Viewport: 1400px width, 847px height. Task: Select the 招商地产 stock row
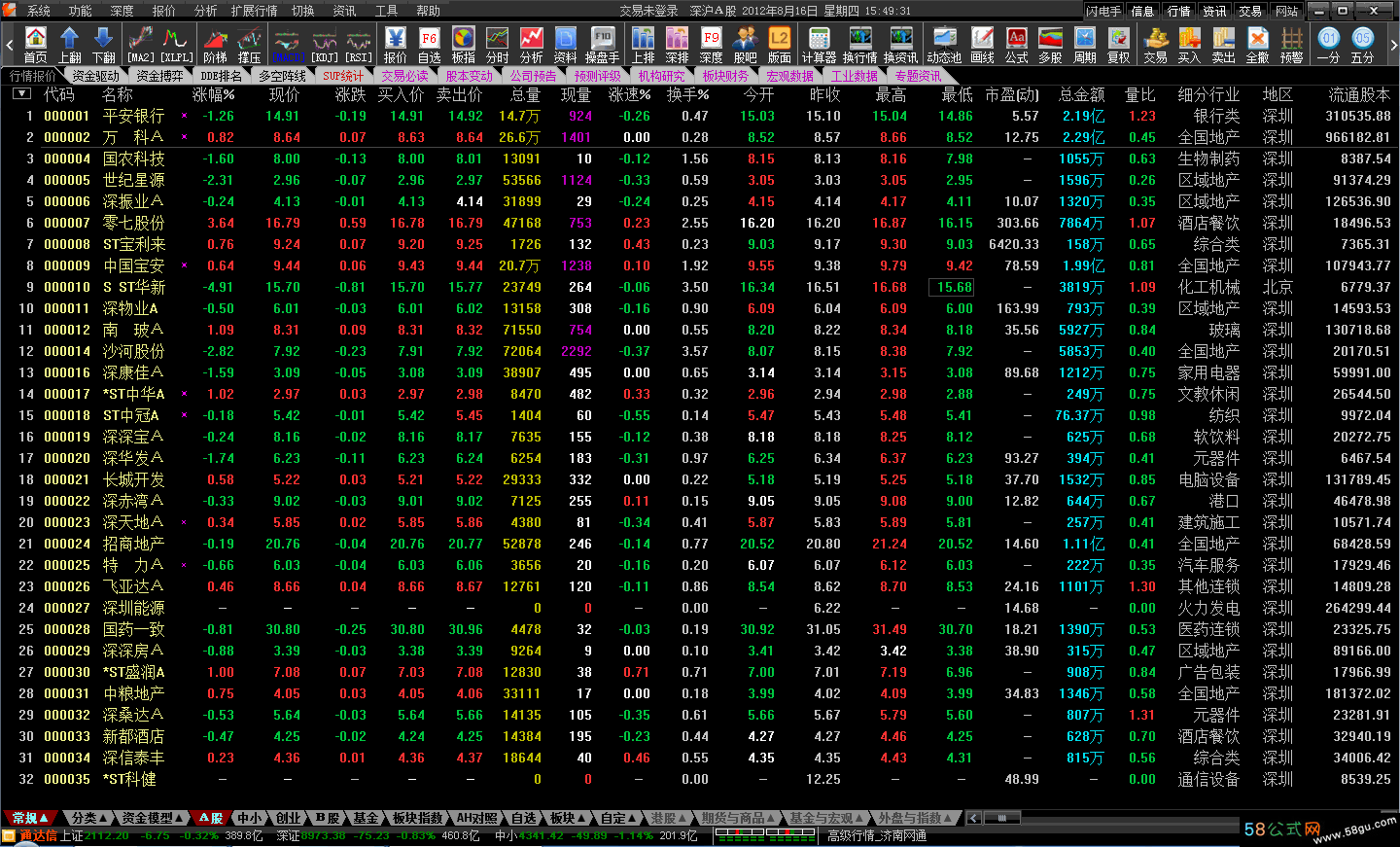(700, 544)
